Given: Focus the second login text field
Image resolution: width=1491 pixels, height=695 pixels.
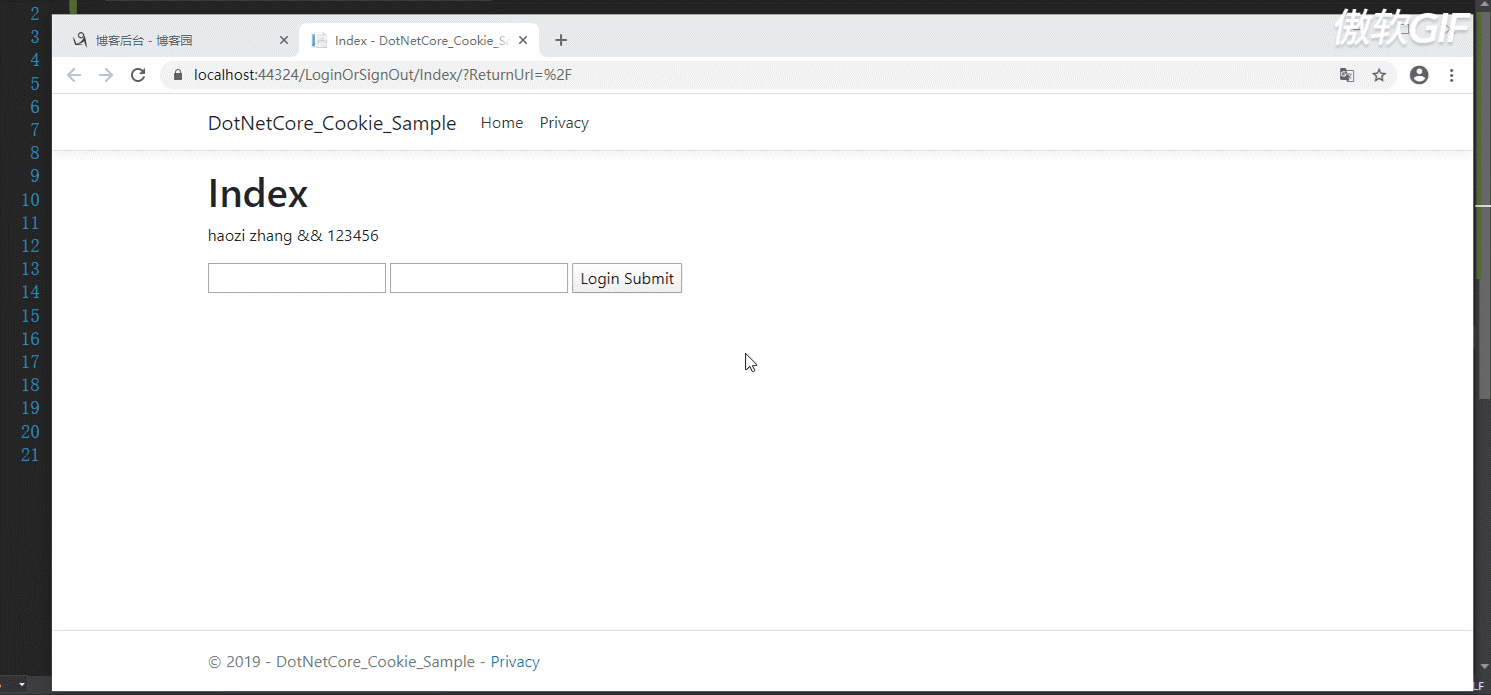Looking at the screenshot, I should pos(479,278).
